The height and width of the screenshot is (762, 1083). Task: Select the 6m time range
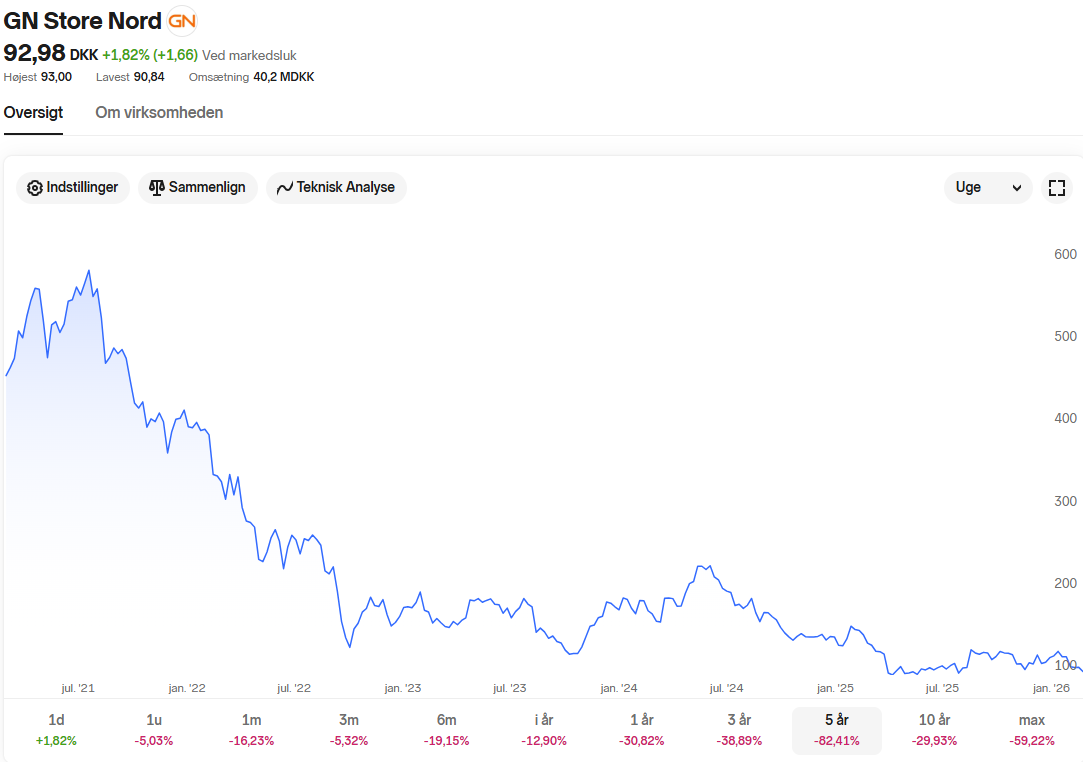(x=446, y=730)
